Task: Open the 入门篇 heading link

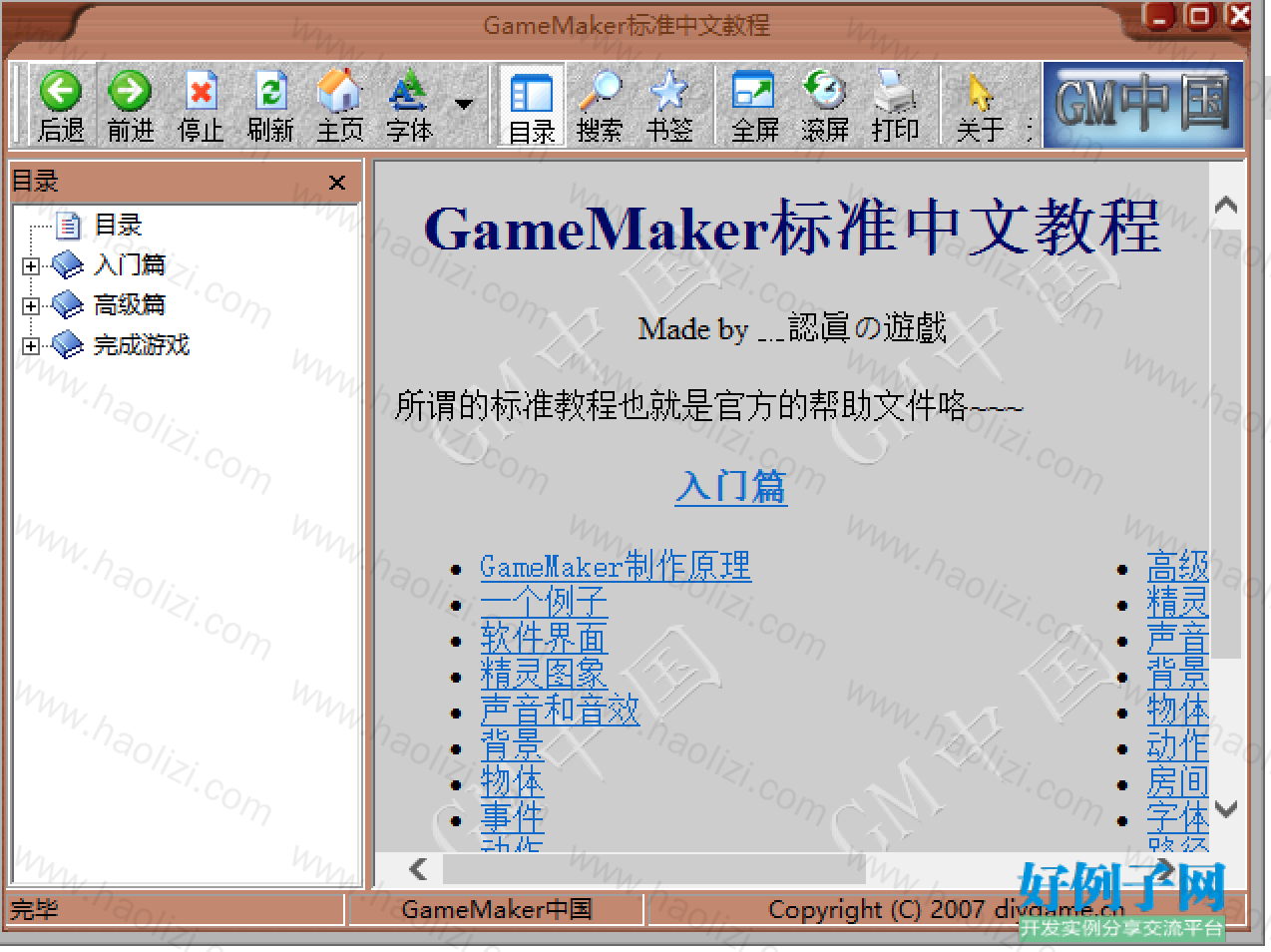Action: click(x=731, y=487)
